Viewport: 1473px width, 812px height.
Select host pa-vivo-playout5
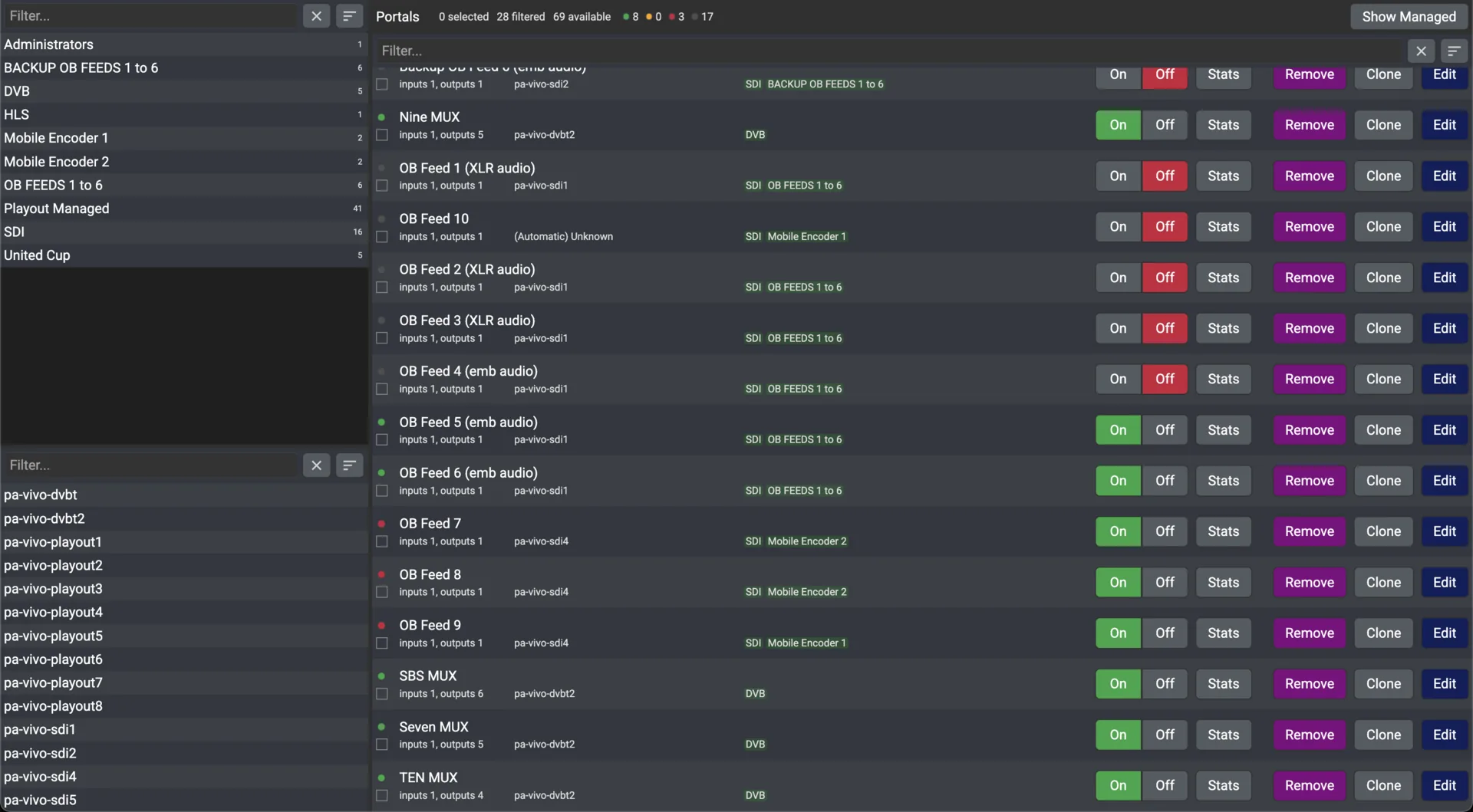click(x=184, y=636)
